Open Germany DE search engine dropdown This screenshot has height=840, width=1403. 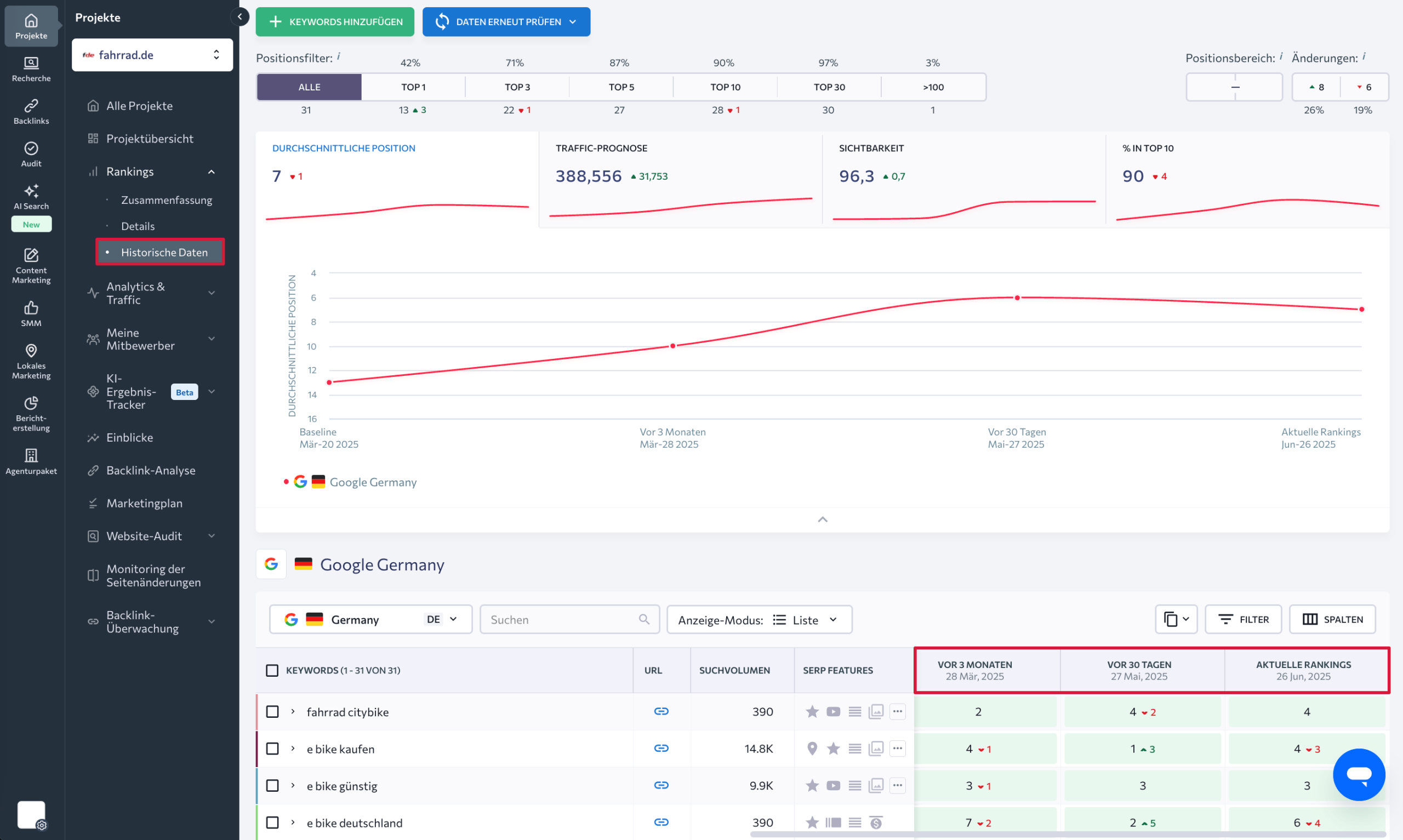click(370, 619)
